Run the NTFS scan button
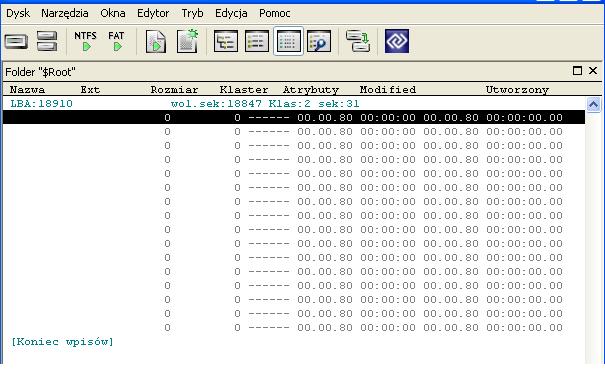This screenshot has height=384, width=605. click(86, 41)
